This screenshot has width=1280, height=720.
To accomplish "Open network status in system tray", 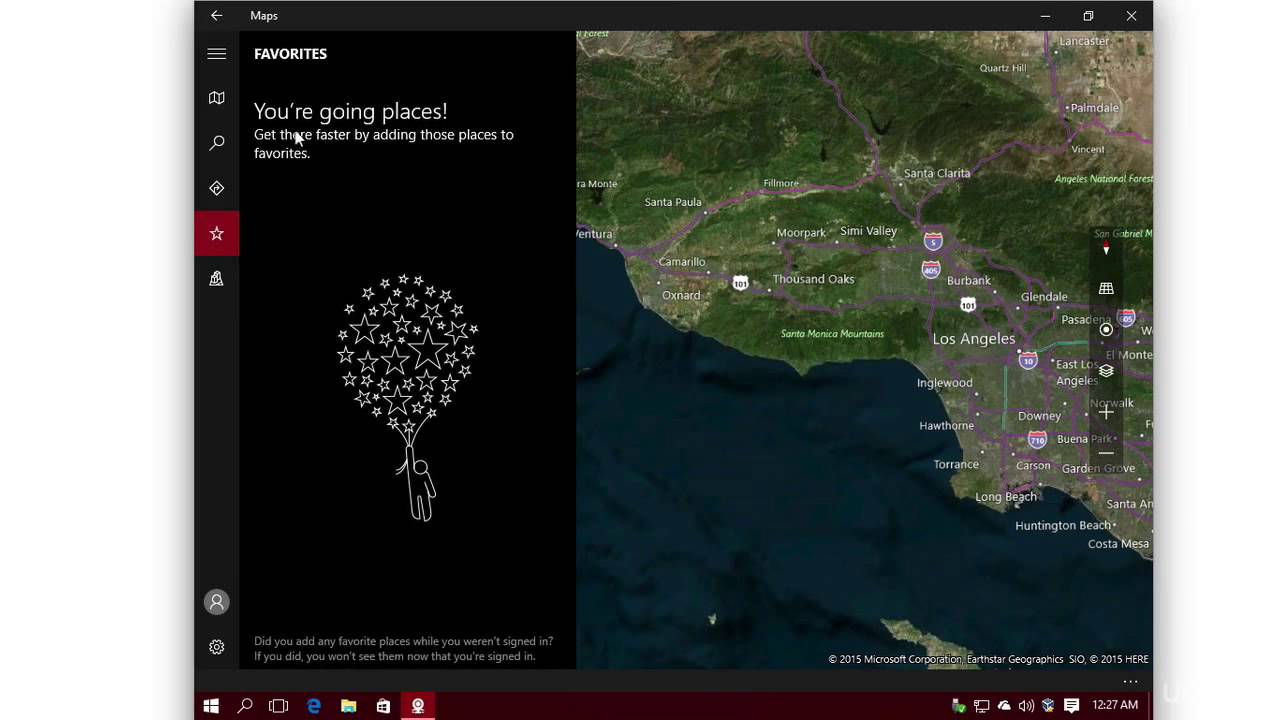I will click(x=981, y=706).
